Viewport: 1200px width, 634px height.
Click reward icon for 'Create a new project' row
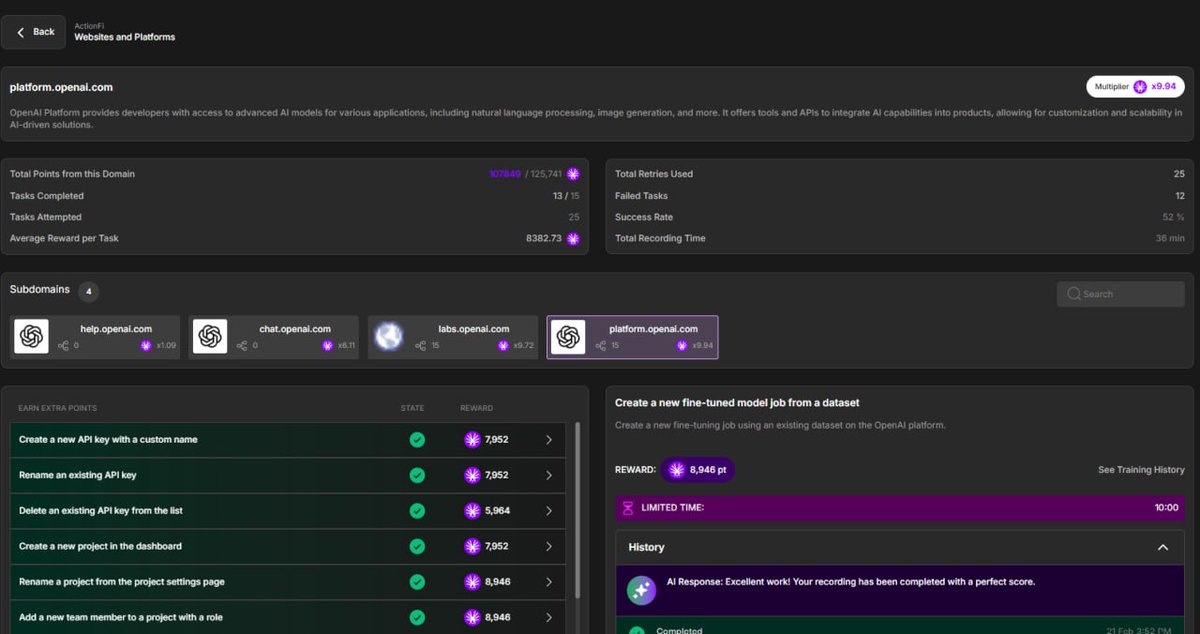pos(472,546)
